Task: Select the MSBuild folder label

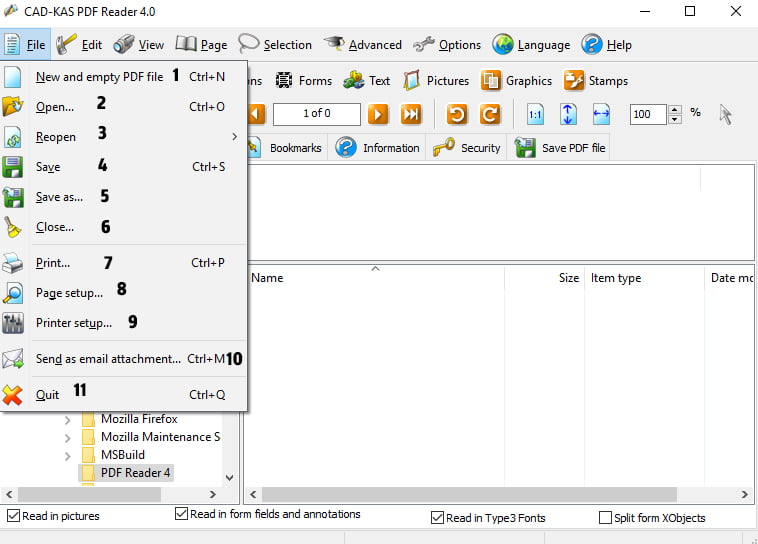Action: coord(123,455)
